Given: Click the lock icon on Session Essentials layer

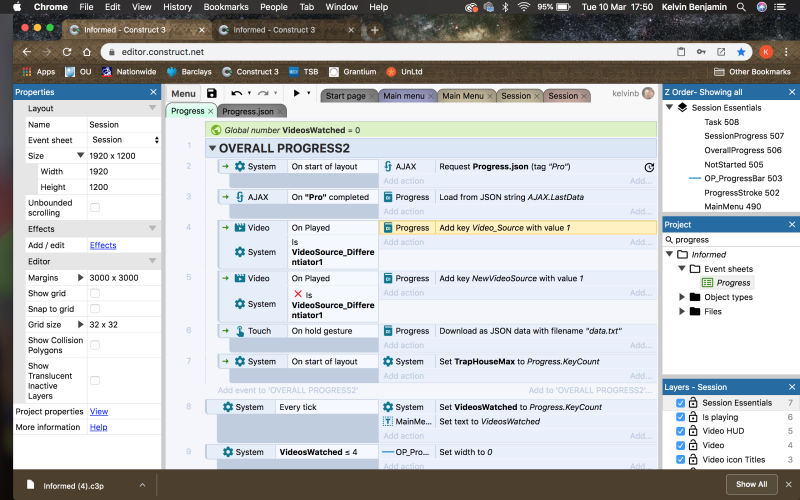Looking at the screenshot, I should pos(693,403).
